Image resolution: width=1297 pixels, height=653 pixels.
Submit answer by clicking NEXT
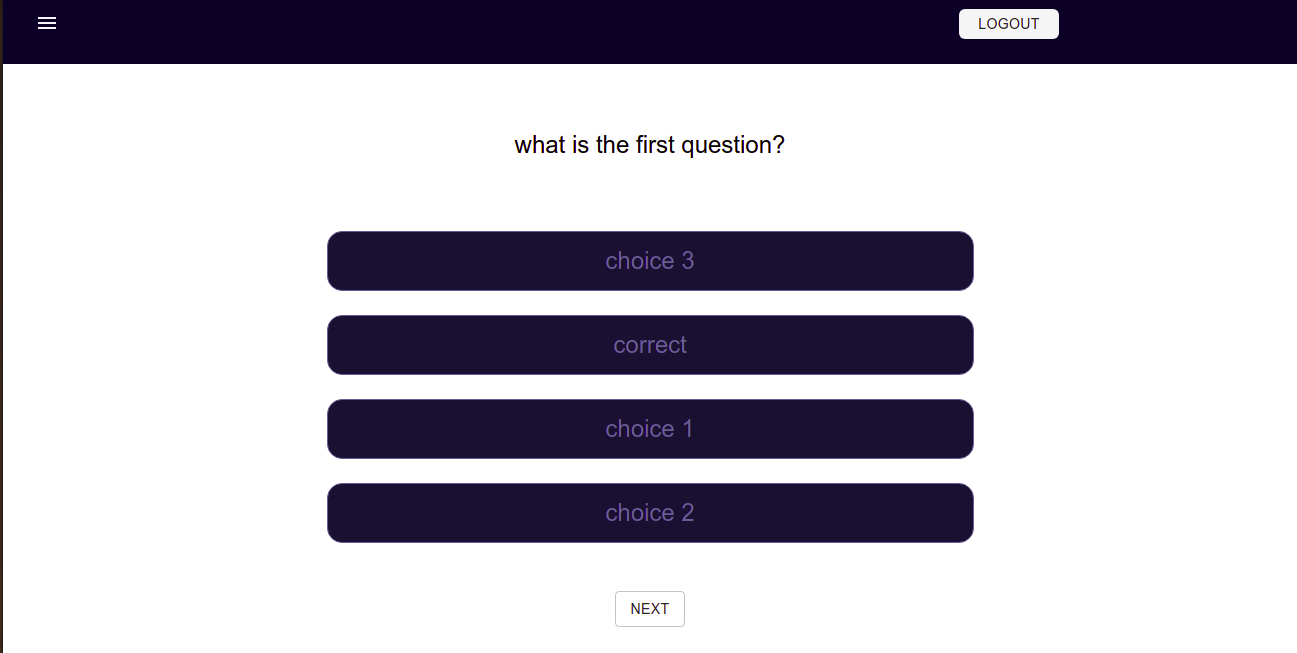[650, 608]
